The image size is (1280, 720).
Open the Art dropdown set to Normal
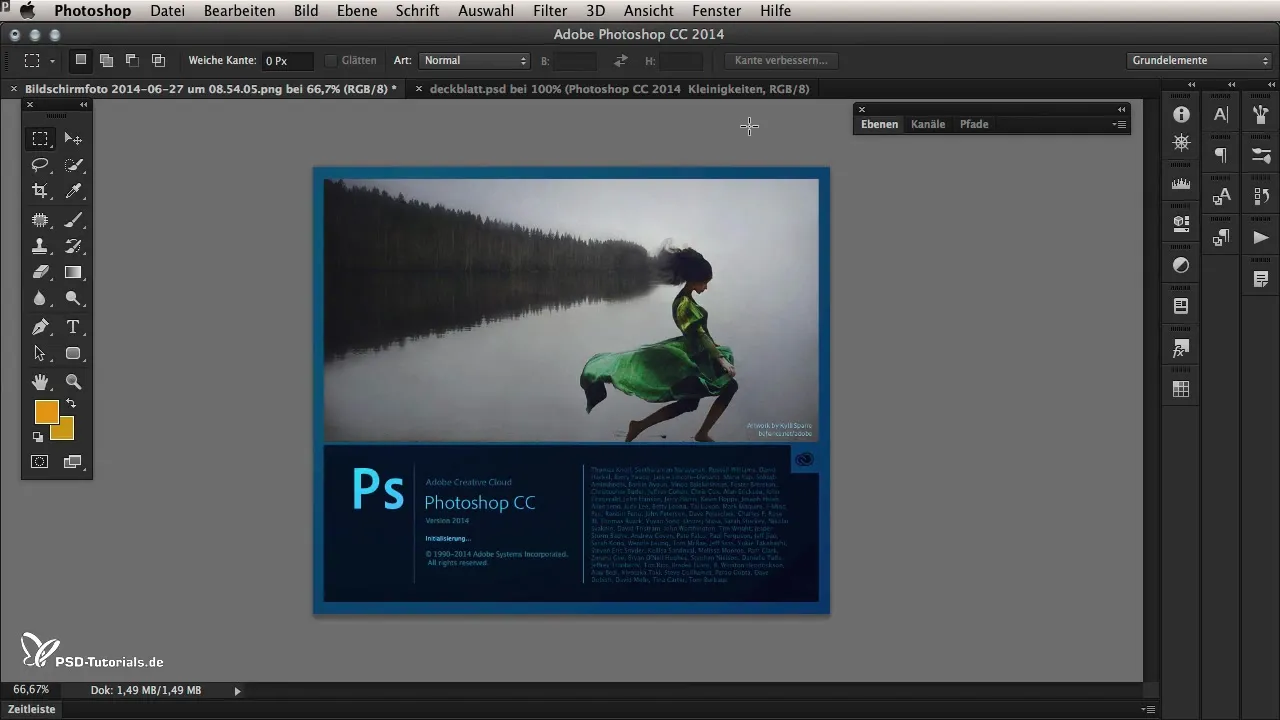[475, 60]
